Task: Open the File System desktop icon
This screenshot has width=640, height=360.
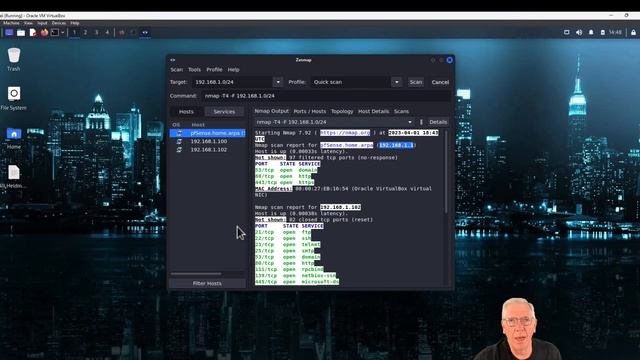Action: tap(13, 98)
